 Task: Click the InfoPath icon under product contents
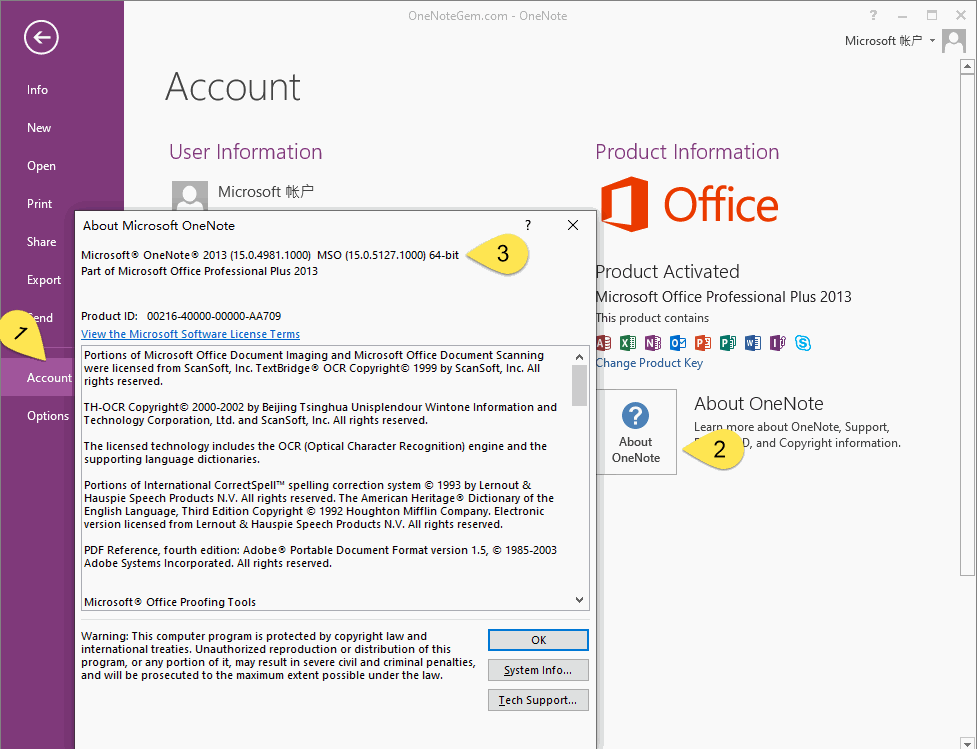pyautogui.click(x=778, y=343)
